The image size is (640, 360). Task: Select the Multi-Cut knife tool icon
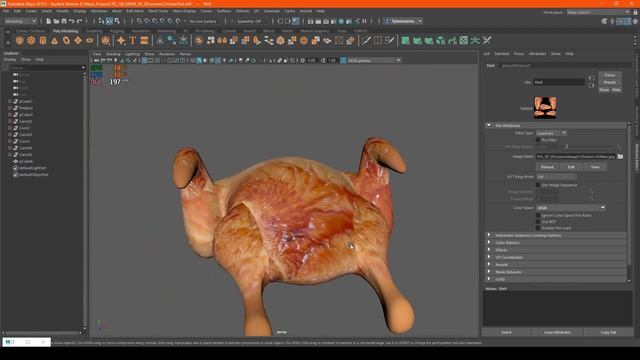pyautogui.click(x=366, y=40)
